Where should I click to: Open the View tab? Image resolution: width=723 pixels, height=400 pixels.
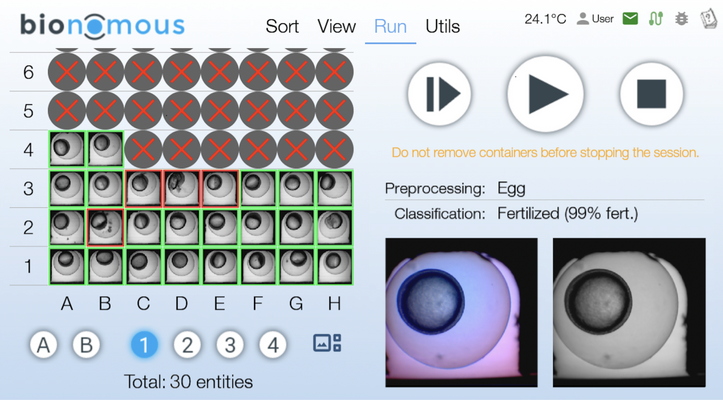[x=336, y=26]
